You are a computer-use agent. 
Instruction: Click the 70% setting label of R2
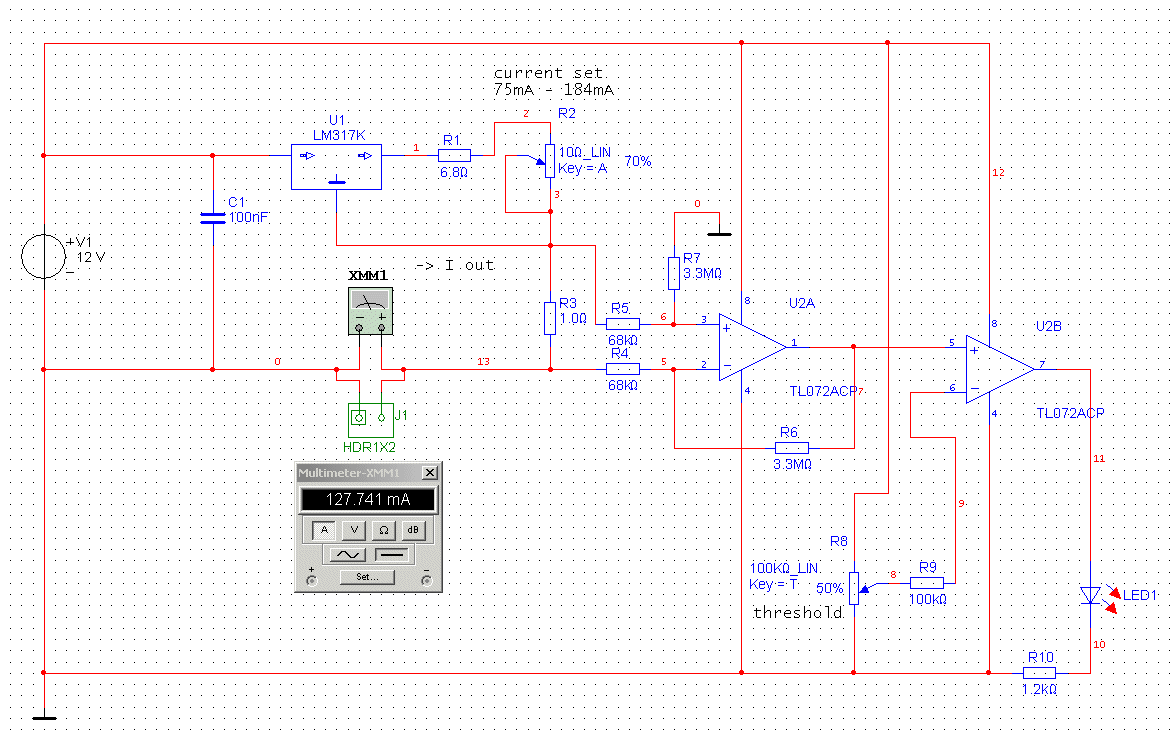(638, 161)
